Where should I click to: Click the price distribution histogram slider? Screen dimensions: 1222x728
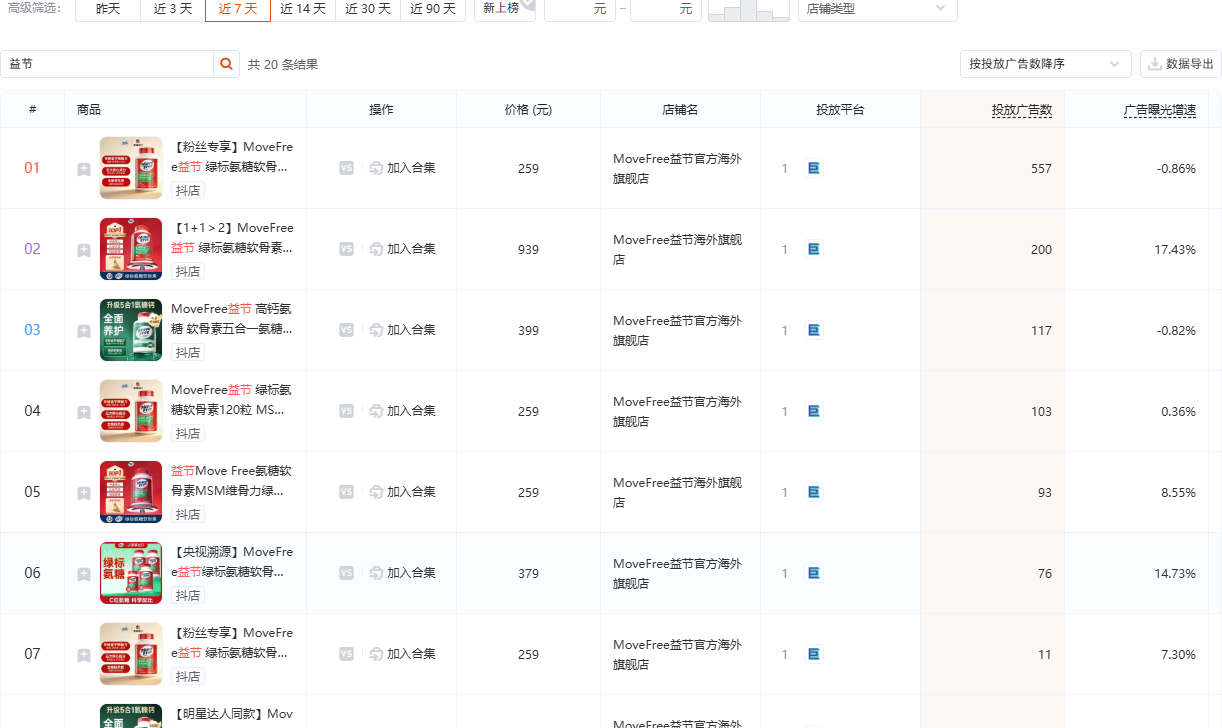(749, 10)
